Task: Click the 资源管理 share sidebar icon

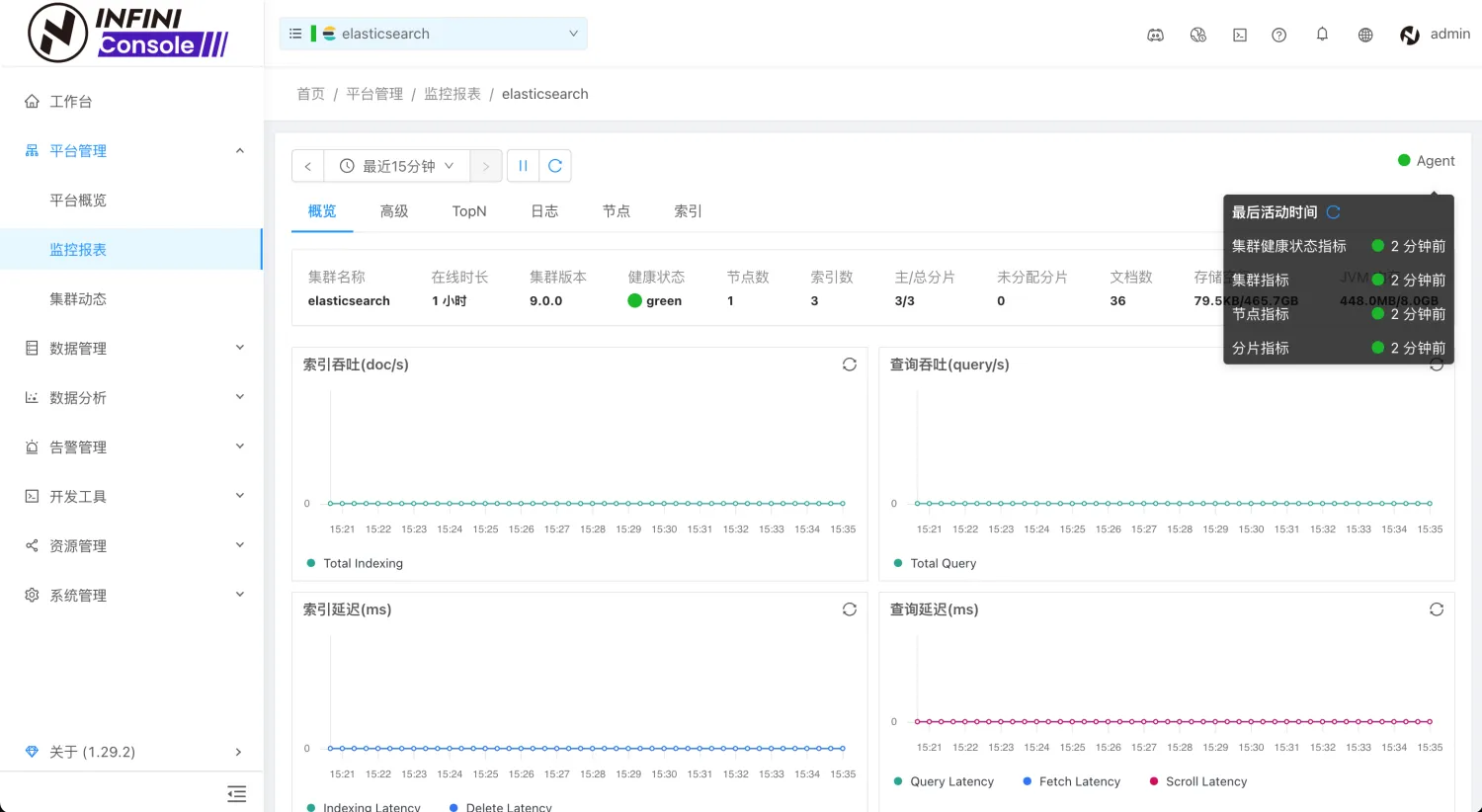Action: pos(32,545)
